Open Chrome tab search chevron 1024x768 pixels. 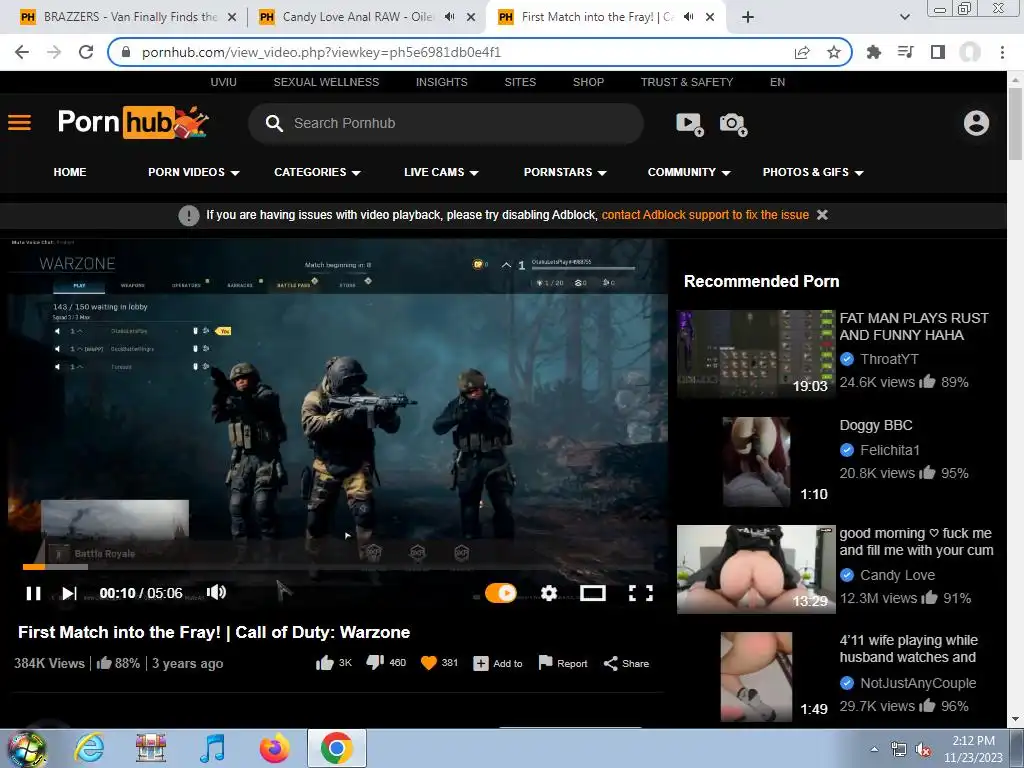pyautogui.click(x=904, y=17)
